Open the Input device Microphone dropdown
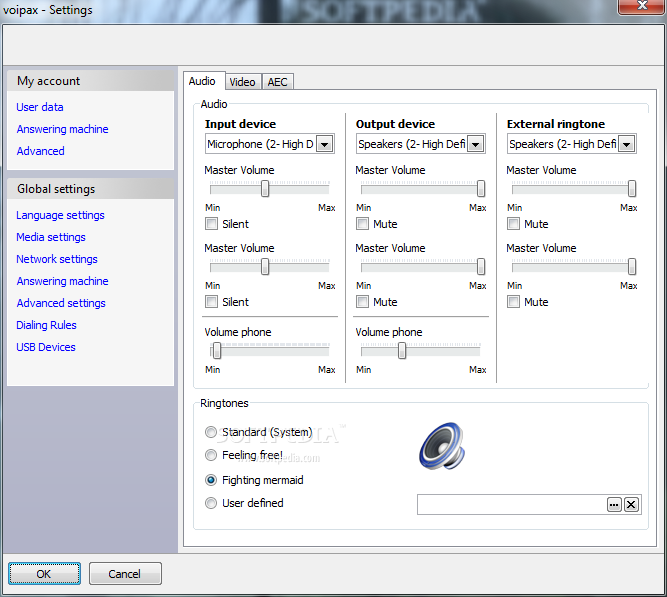 [325, 144]
